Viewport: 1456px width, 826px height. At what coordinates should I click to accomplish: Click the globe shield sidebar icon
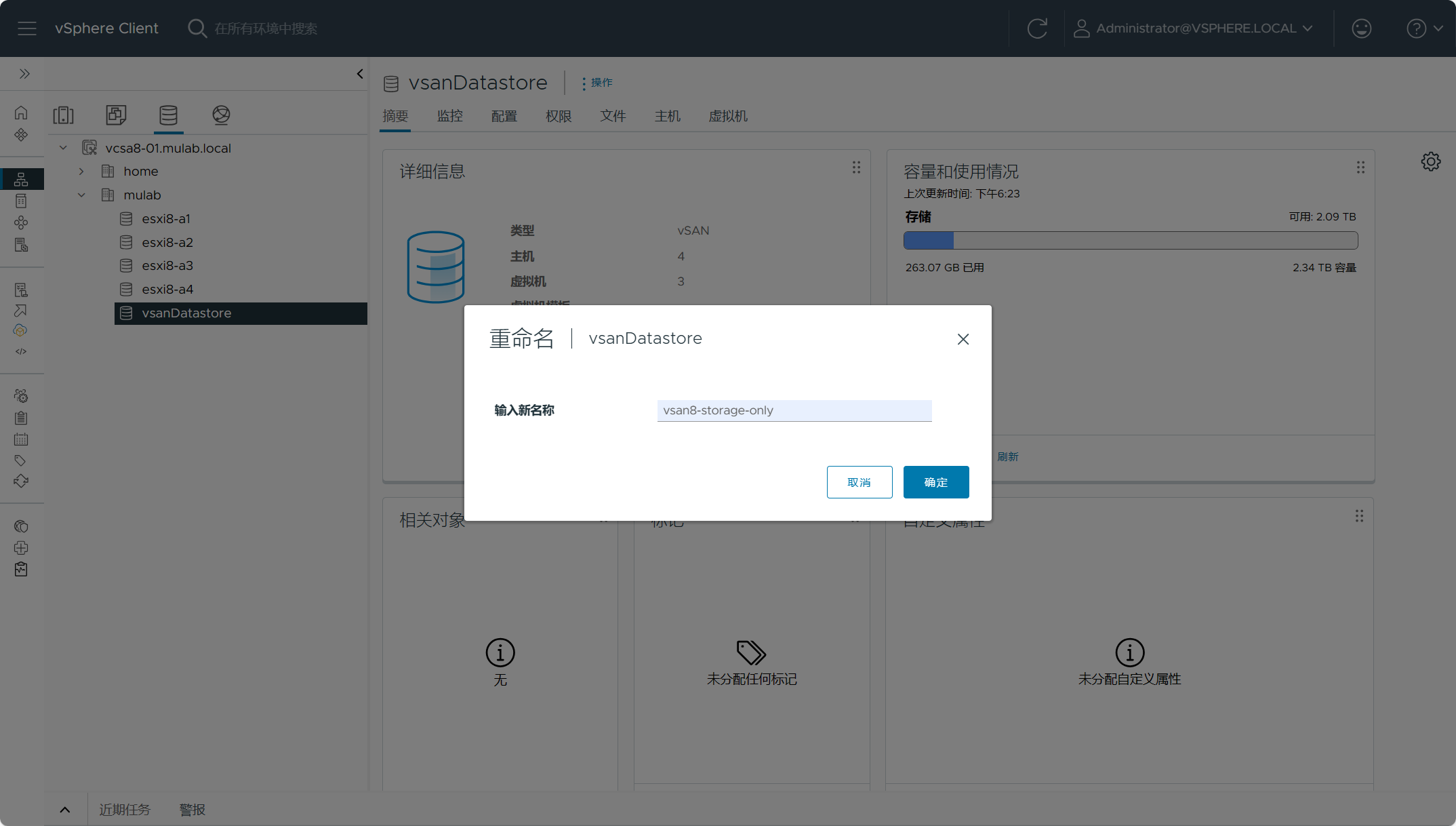(21, 526)
